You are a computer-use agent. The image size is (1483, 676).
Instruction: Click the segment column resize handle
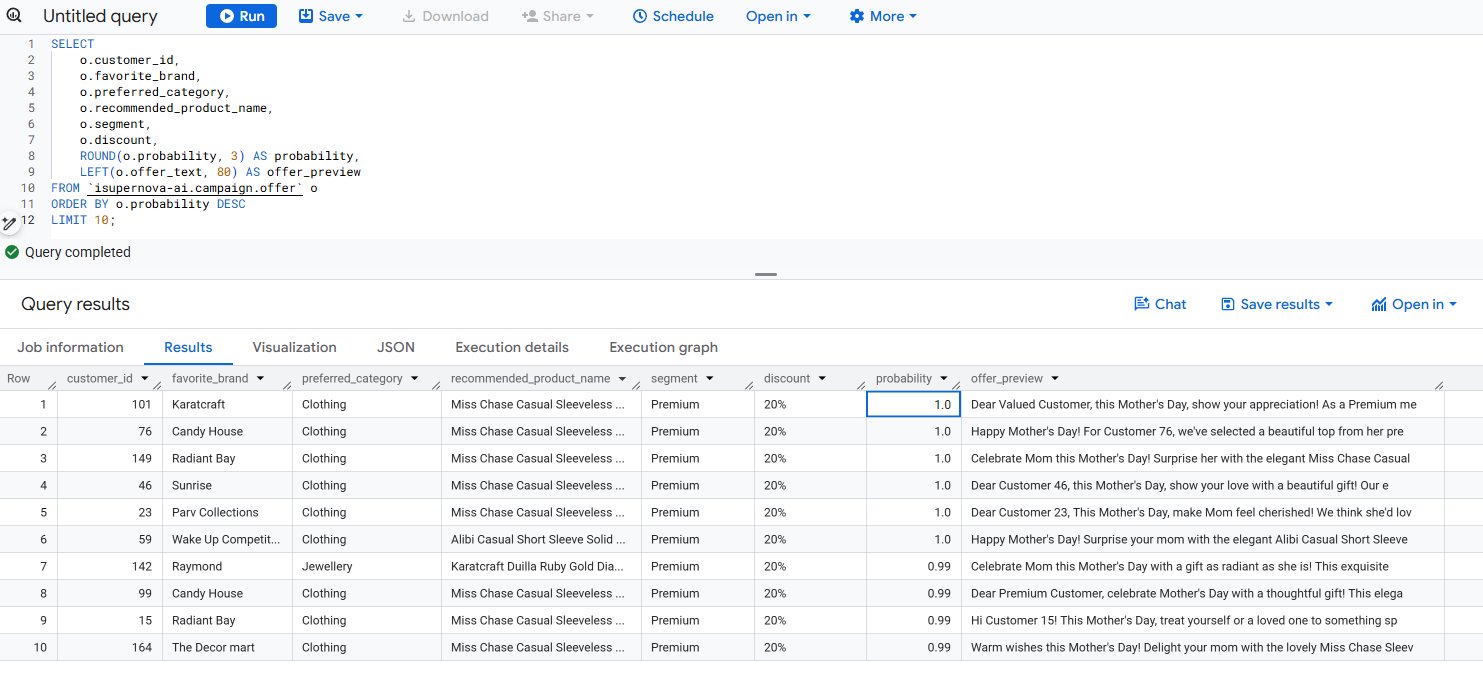pos(749,385)
